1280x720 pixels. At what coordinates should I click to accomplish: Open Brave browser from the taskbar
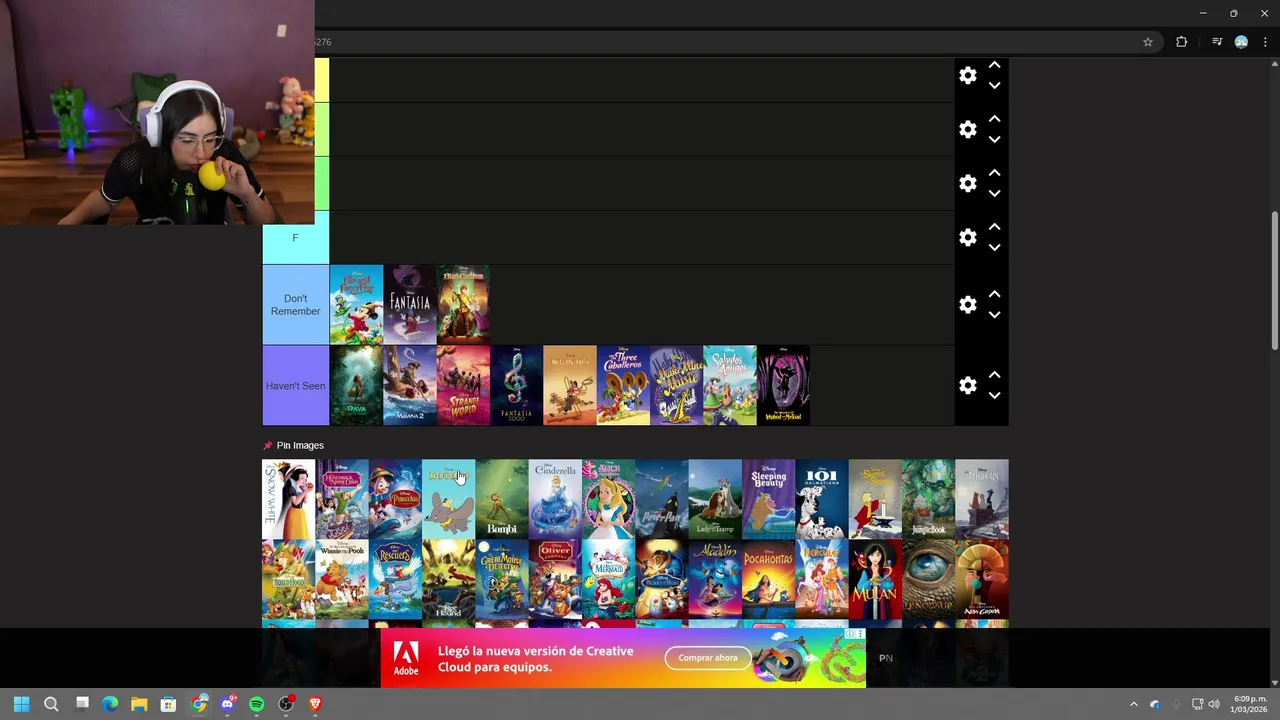pos(315,704)
